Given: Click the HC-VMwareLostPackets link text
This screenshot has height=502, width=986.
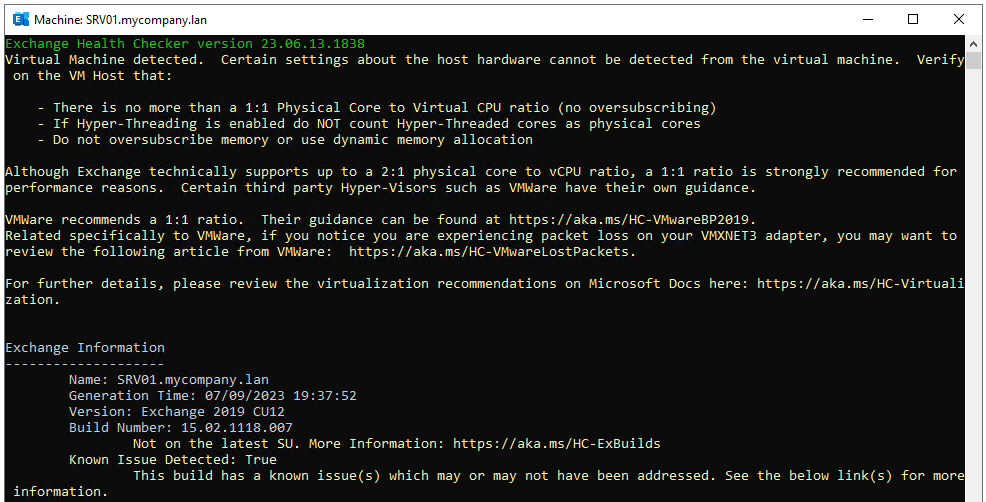Looking at the screenshot, I should point(489,252).
